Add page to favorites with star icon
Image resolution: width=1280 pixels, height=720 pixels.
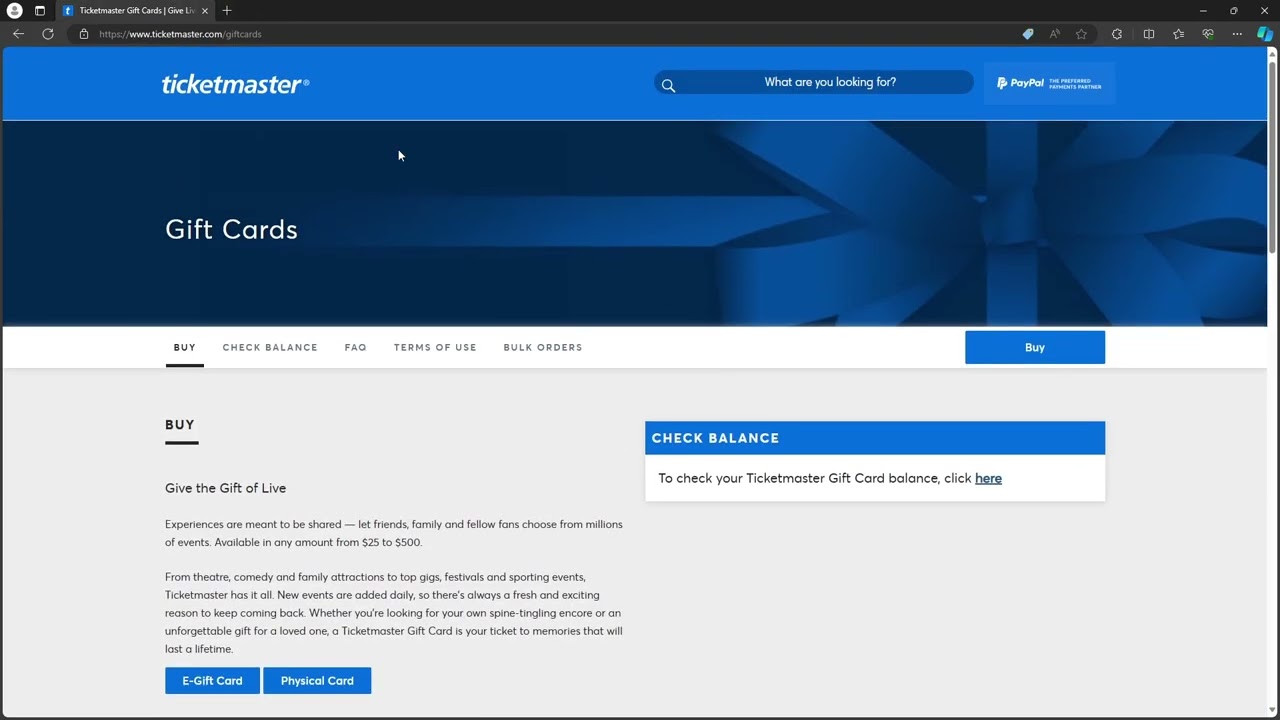point(1081,34)
